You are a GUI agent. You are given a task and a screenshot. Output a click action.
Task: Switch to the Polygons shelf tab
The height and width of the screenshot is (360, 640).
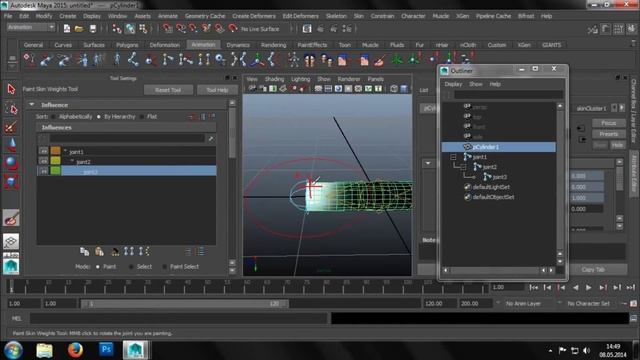(x=127, y=45)
